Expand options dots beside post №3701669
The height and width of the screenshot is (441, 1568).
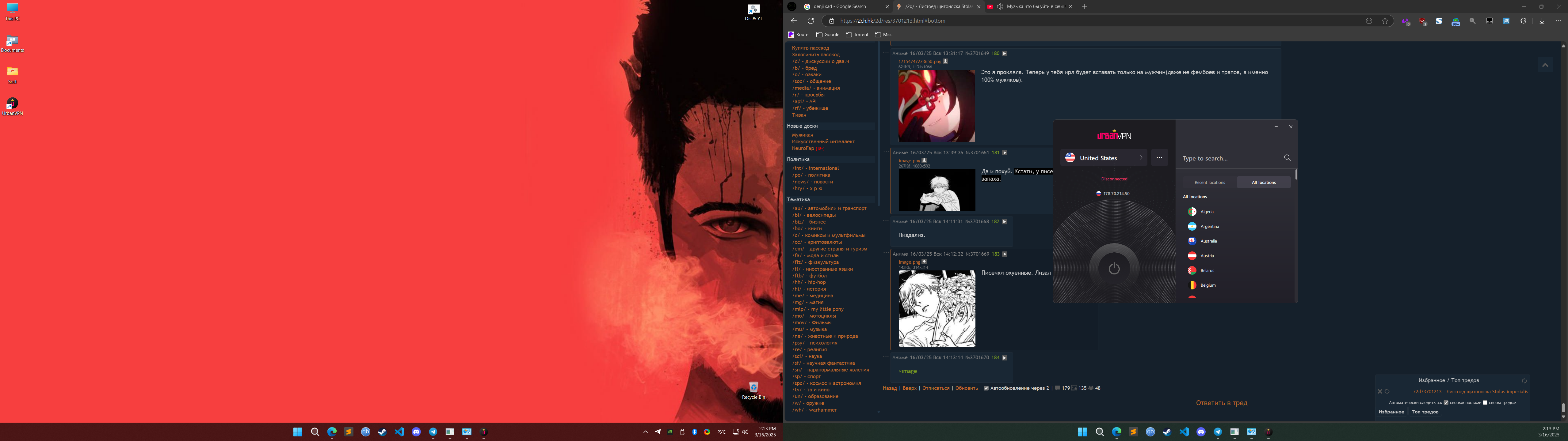coord(886,252)
